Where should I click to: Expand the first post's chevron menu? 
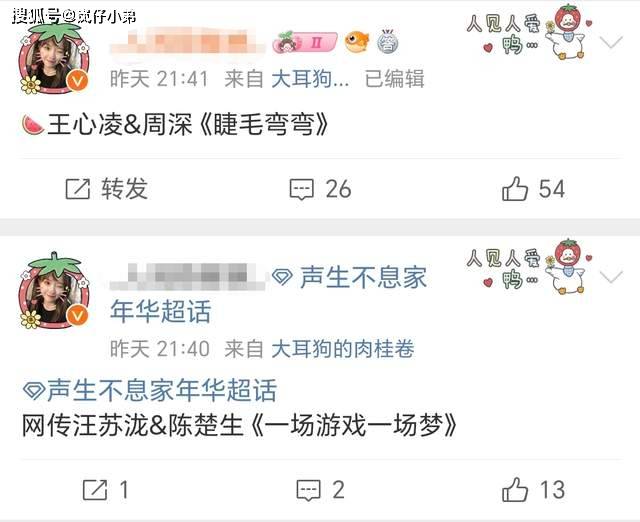(611, 42)
